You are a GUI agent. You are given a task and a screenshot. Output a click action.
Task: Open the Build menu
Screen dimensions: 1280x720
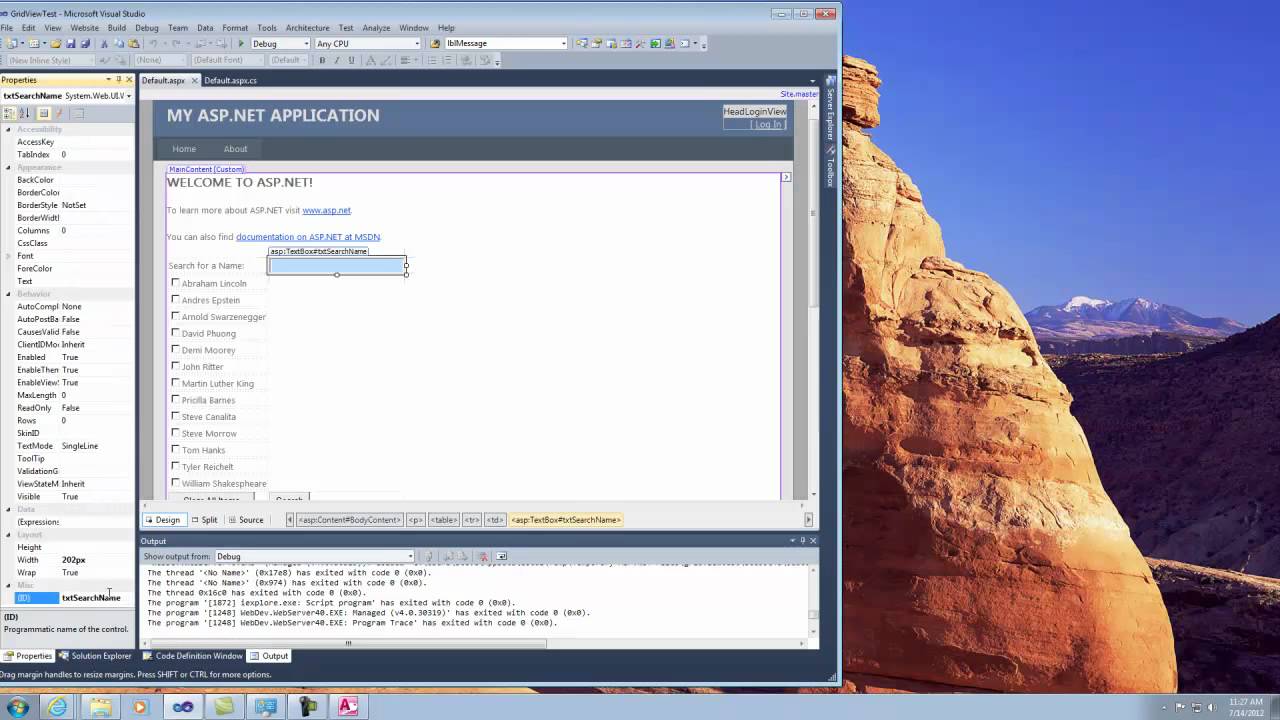[x=117, y=28]
